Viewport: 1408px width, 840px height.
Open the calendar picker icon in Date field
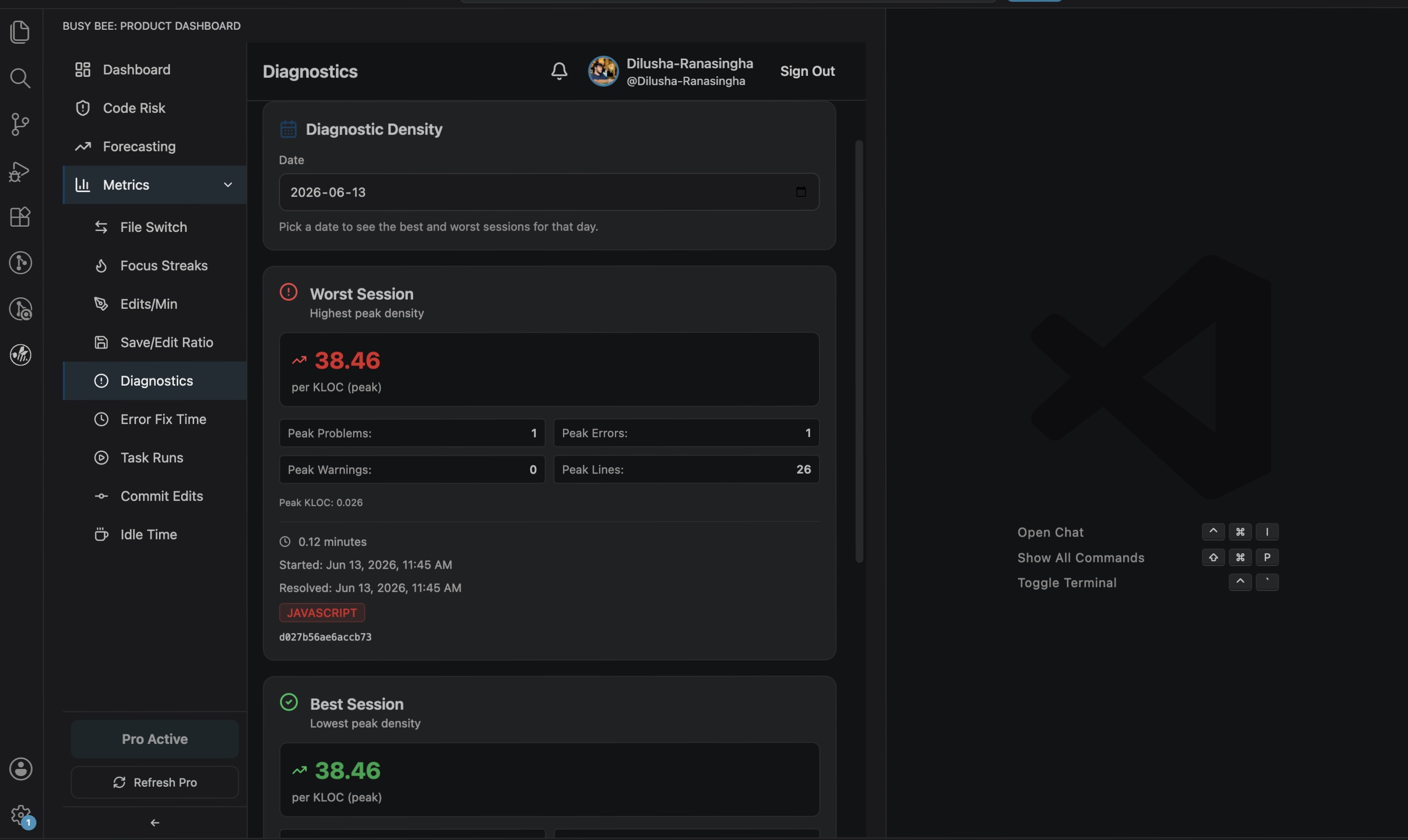(x=800, y=192)
